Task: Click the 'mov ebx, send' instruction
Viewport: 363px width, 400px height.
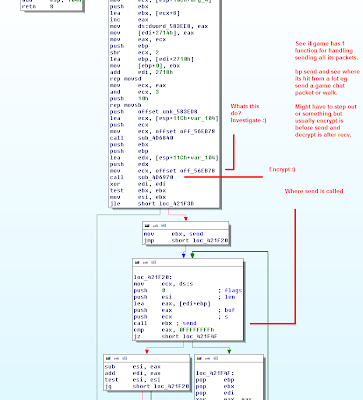Action: click(174, 234)
